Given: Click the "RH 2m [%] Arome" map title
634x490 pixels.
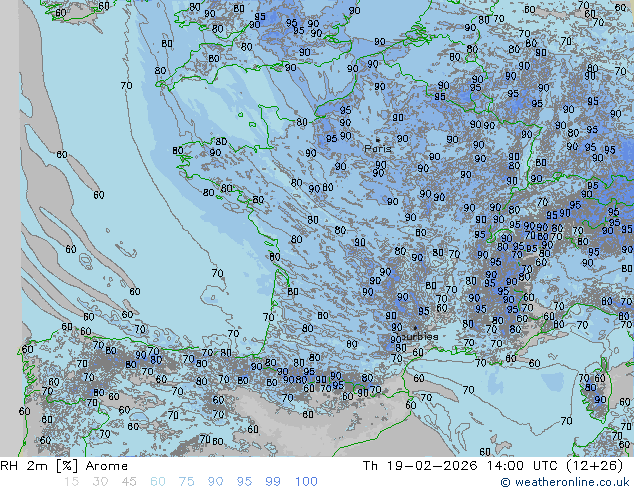Looking at the screenshot, I should point(64,466).
